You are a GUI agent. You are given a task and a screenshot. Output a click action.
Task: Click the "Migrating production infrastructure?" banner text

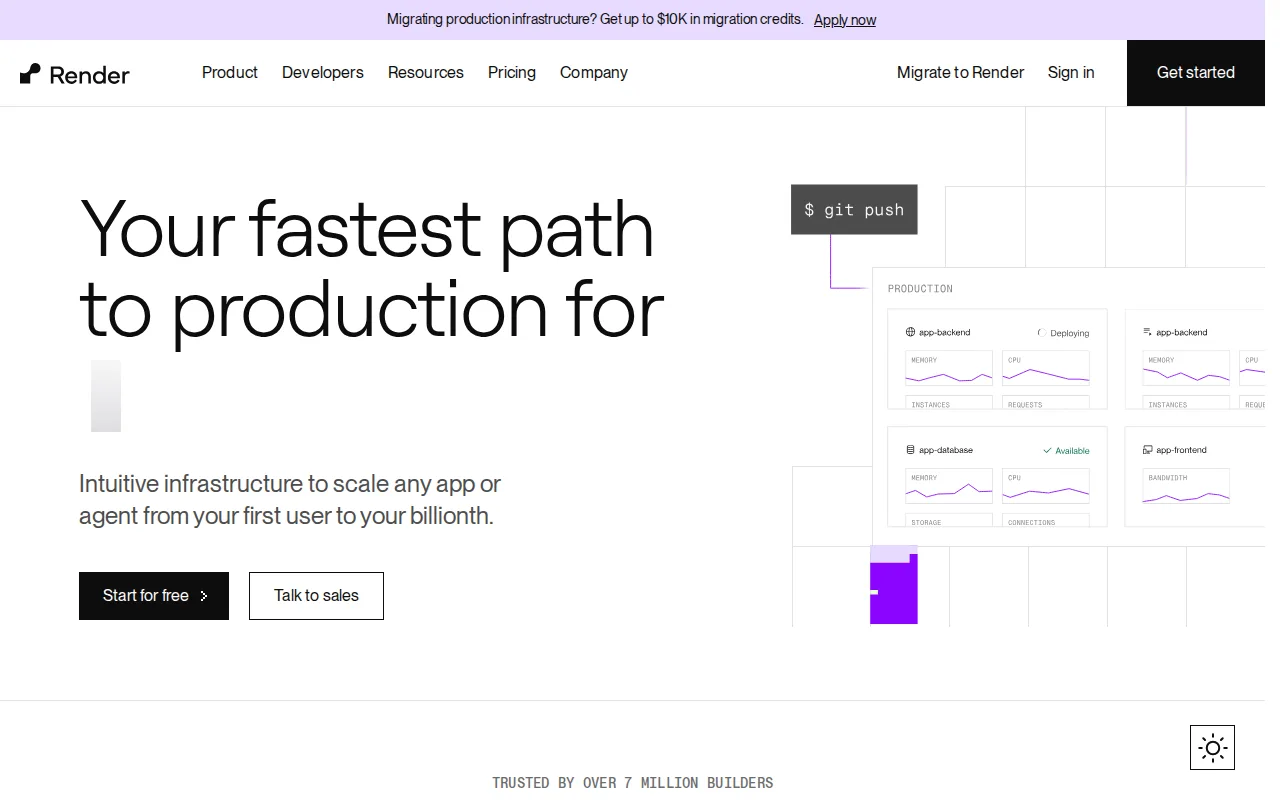pos(595,20)
